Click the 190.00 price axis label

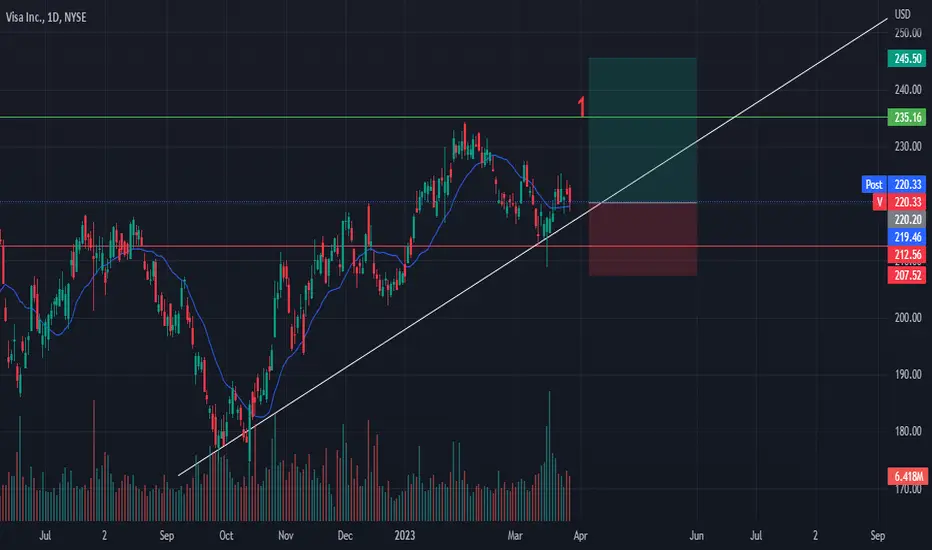908,375
